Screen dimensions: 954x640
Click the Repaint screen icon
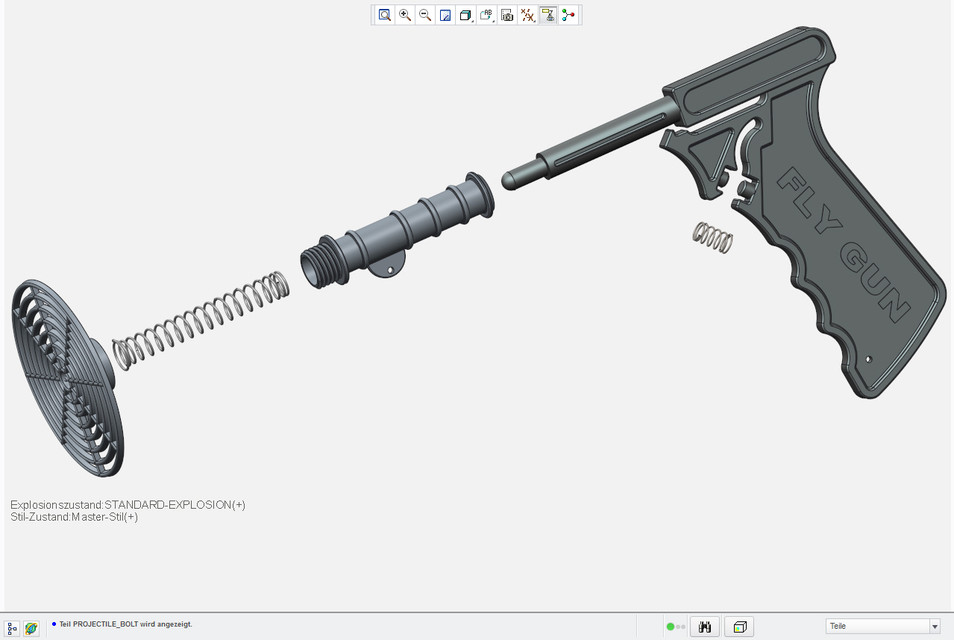tap(446, 15)
